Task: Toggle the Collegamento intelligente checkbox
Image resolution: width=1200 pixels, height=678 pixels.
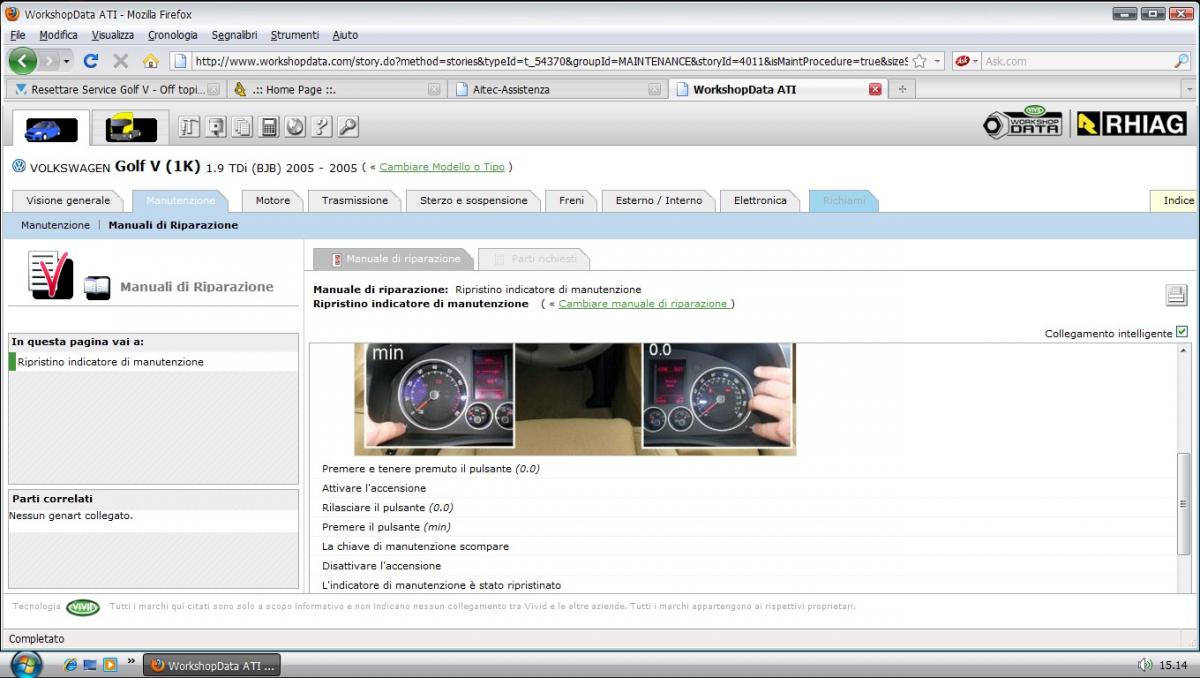Action: [1182, 332]
